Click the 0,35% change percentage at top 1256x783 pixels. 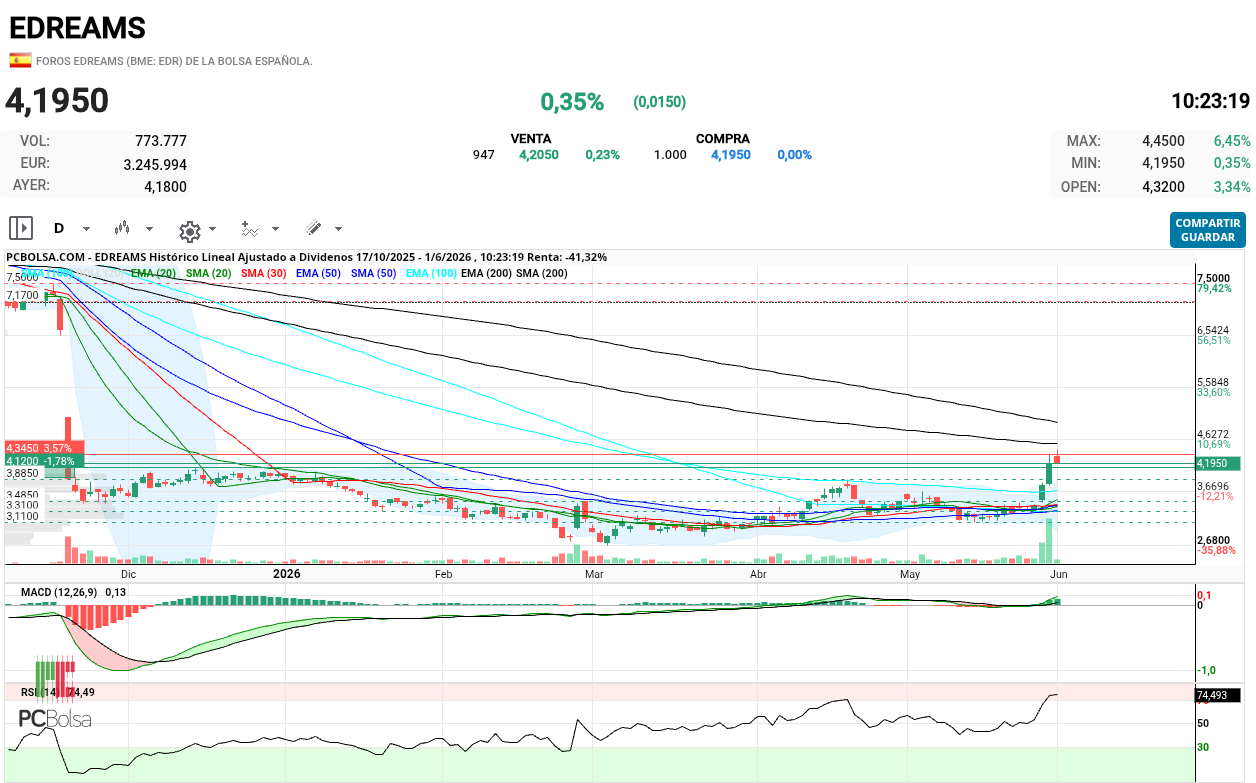(572, 102)
